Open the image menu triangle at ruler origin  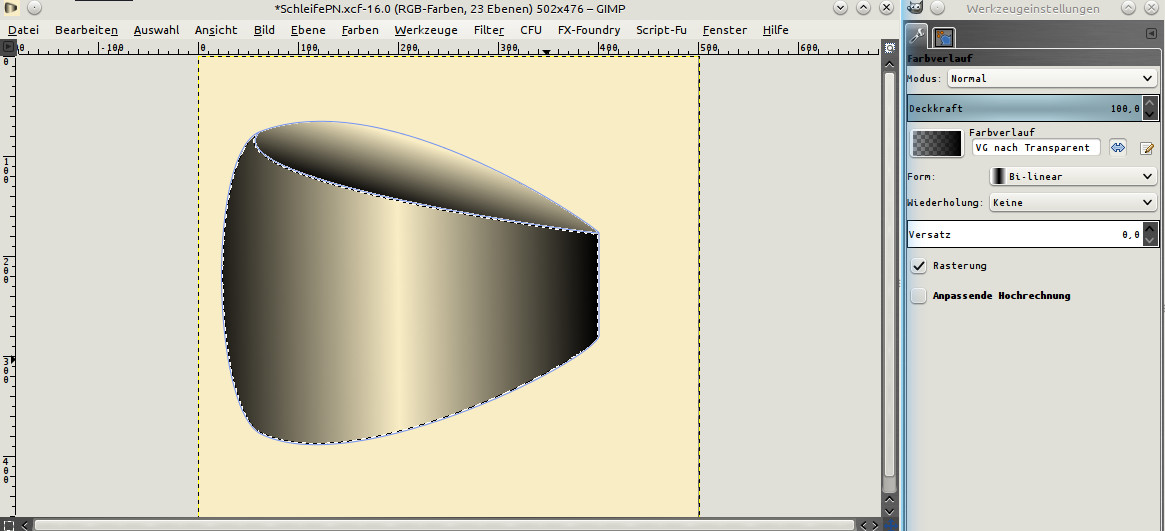point(8,47)
